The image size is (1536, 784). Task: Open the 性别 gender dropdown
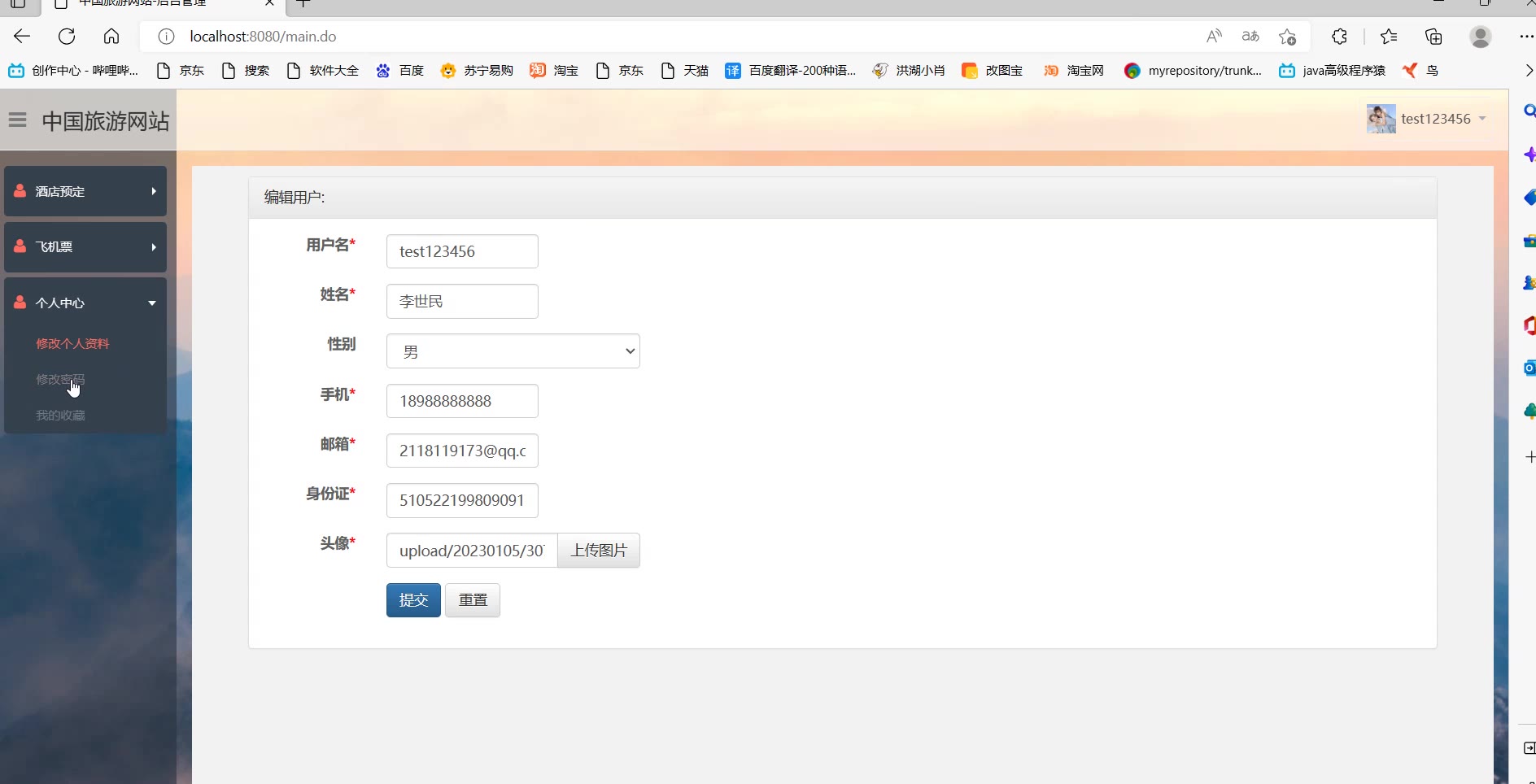(513, 351)
